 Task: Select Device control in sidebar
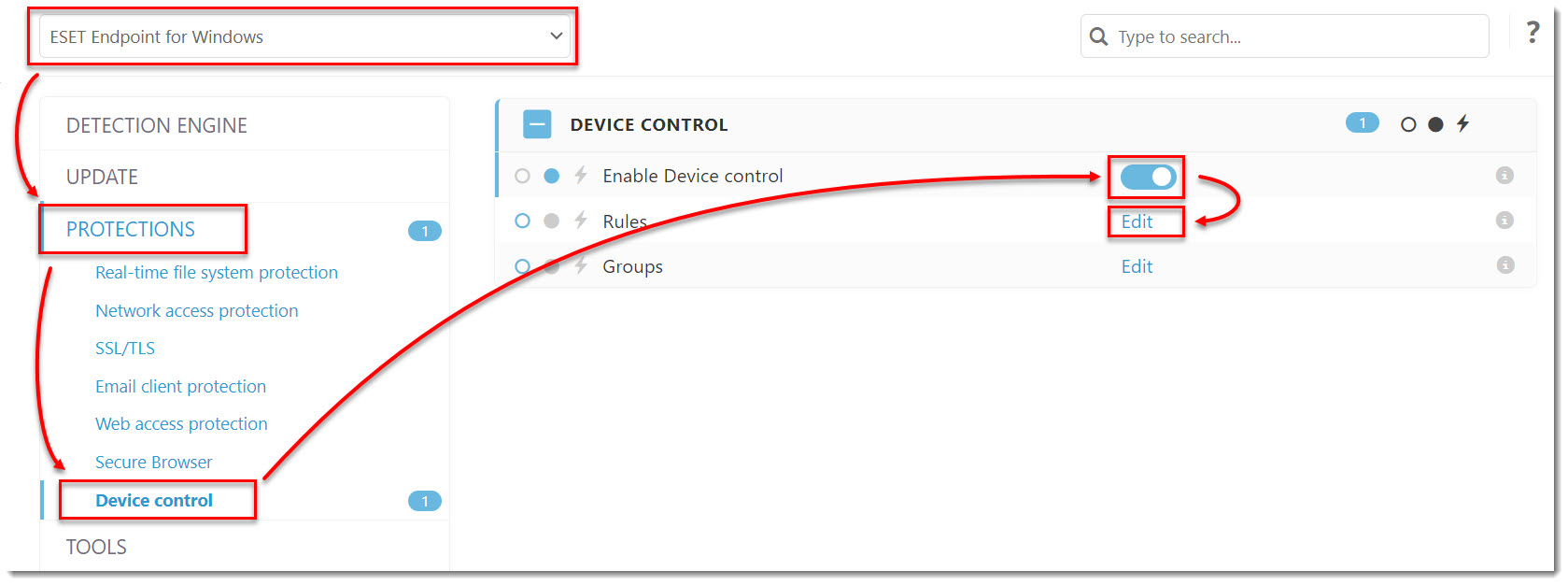[x=154, y=500]
